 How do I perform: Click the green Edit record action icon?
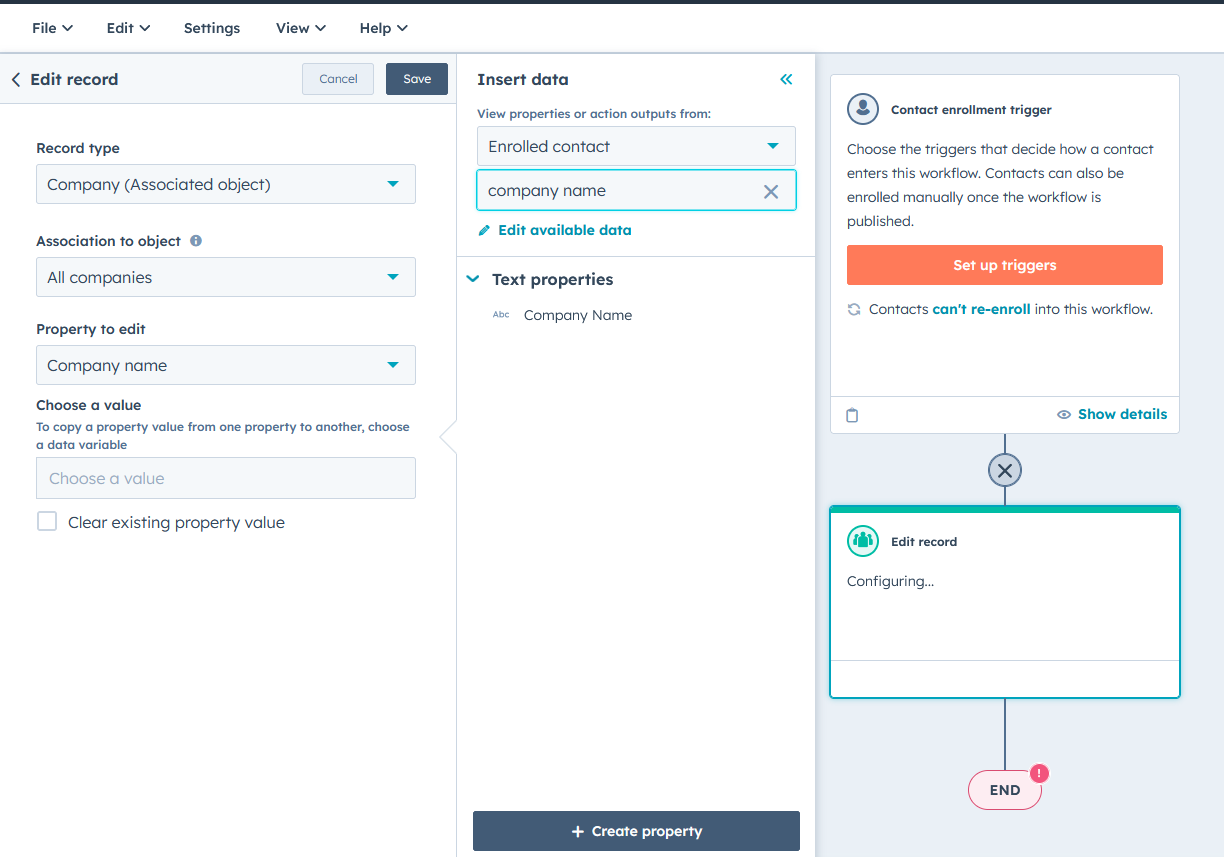tap(862, 541)
